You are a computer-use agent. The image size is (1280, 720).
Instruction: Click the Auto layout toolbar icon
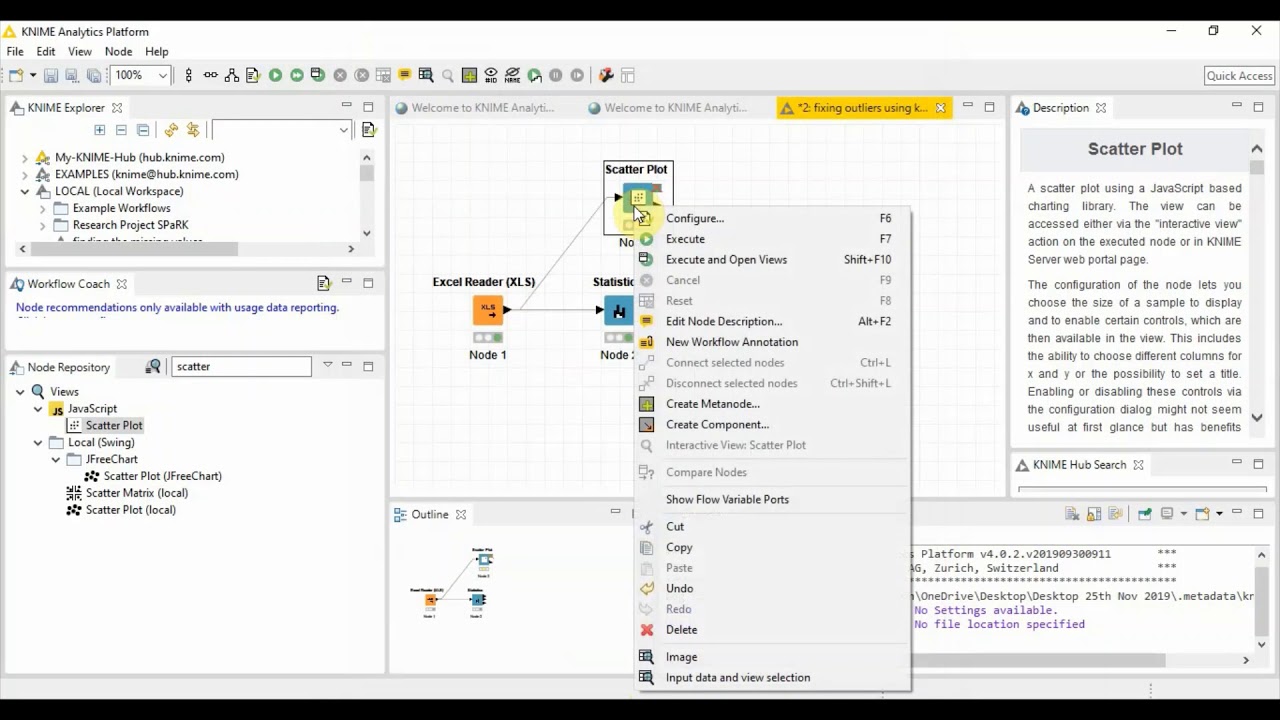(x=231, y=75)
